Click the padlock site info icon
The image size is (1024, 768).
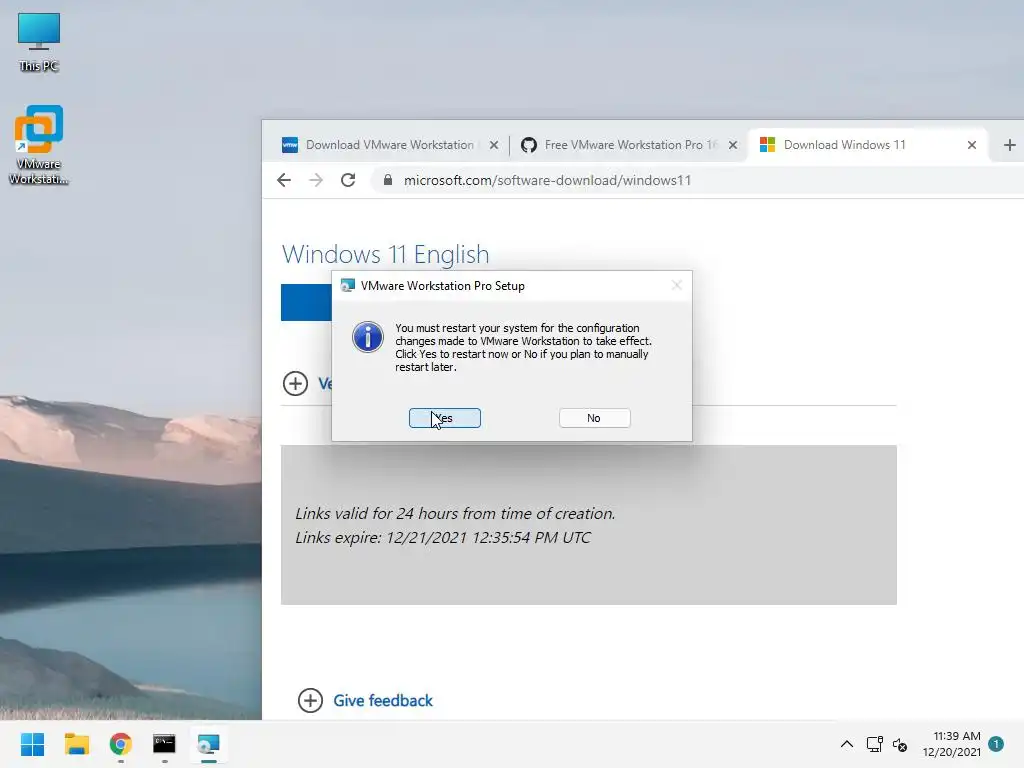[388, 180]
